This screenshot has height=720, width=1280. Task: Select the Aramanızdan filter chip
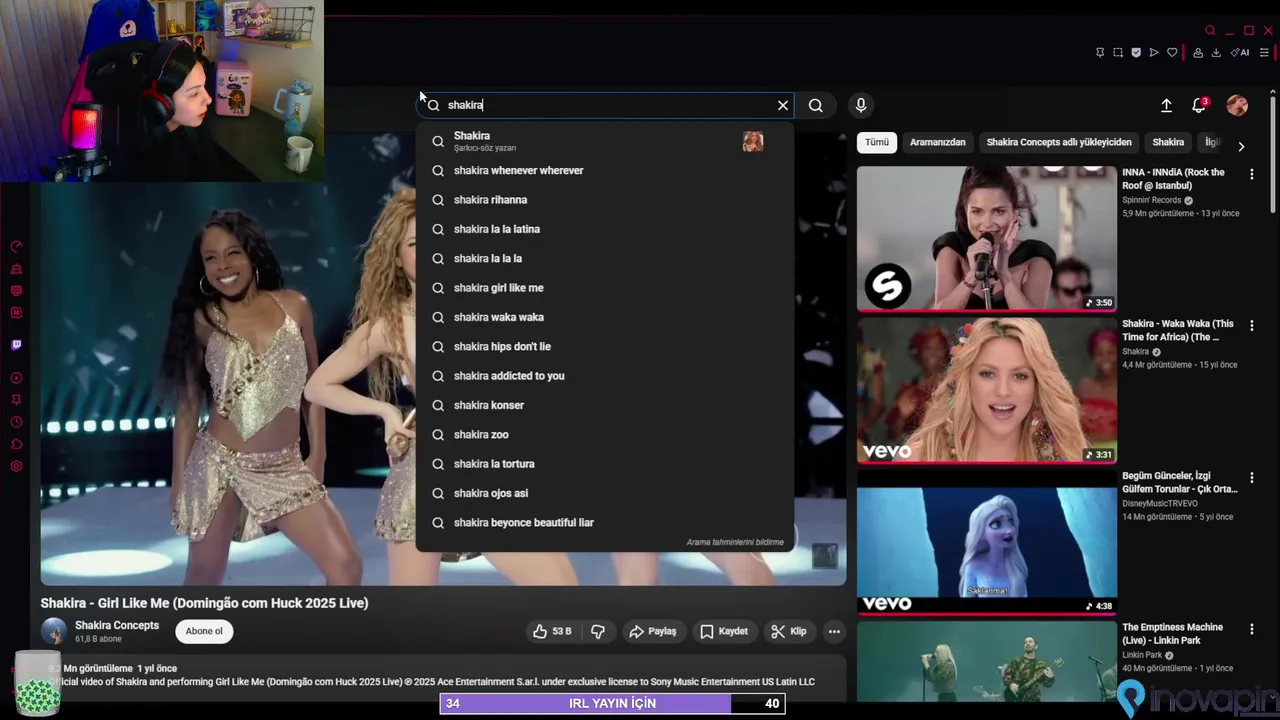coord(938,142)
